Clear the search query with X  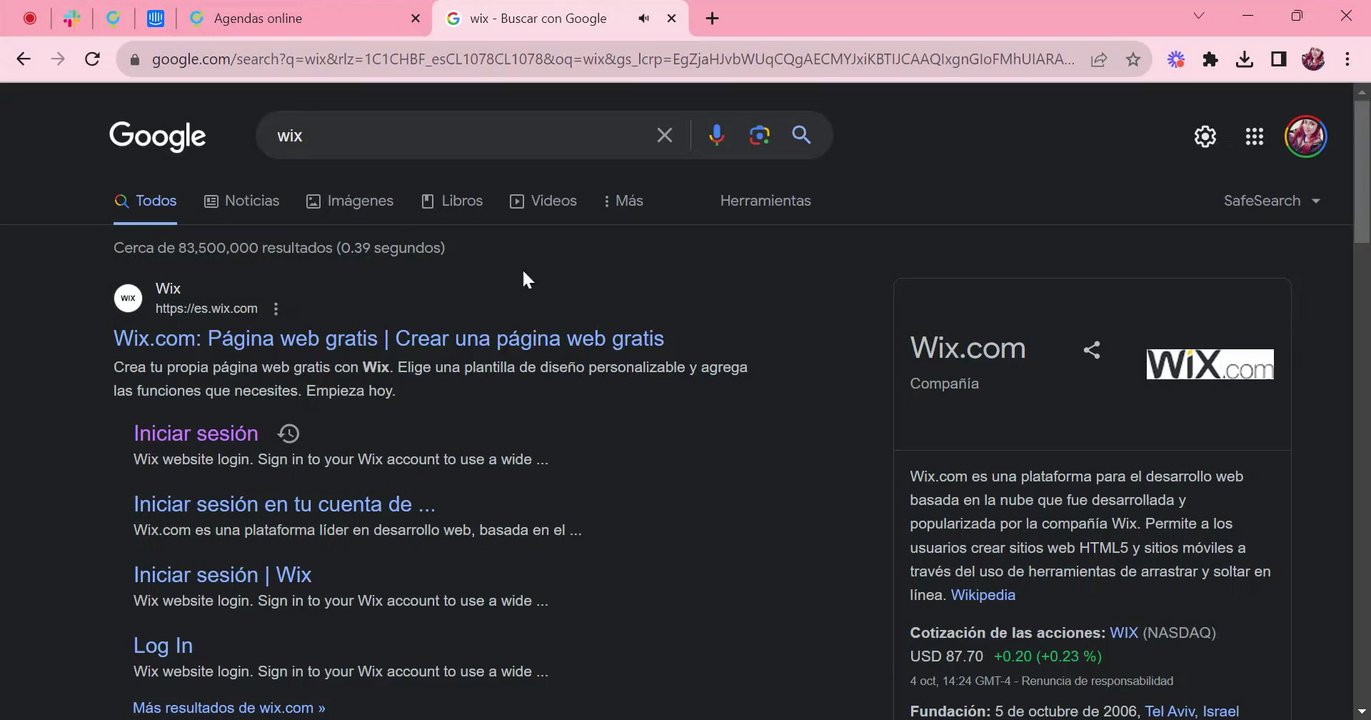pos(664,135)
